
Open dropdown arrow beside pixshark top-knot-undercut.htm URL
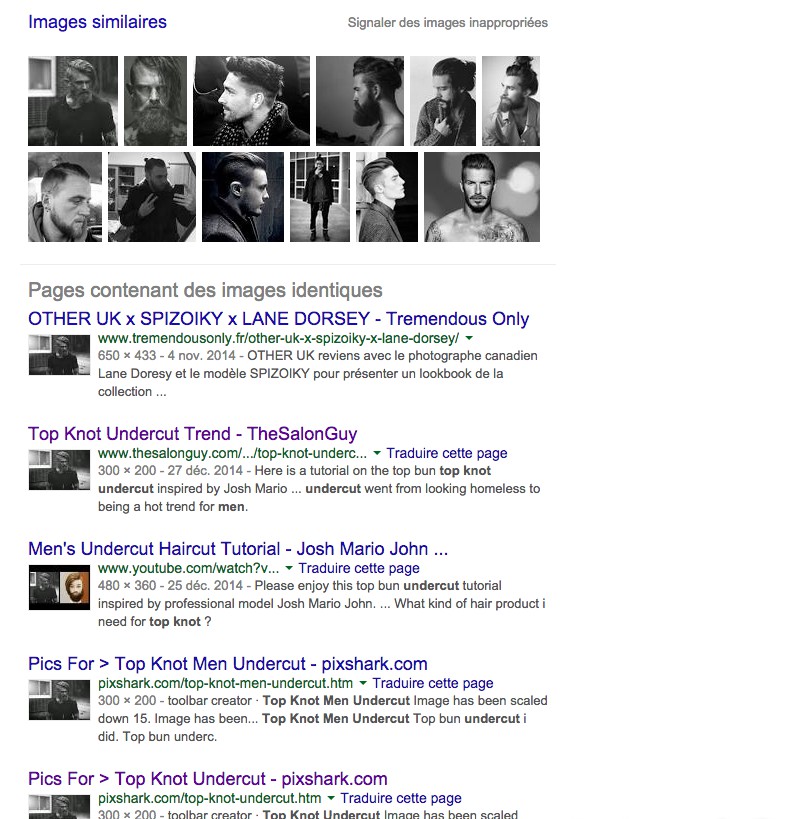[331, 798]
